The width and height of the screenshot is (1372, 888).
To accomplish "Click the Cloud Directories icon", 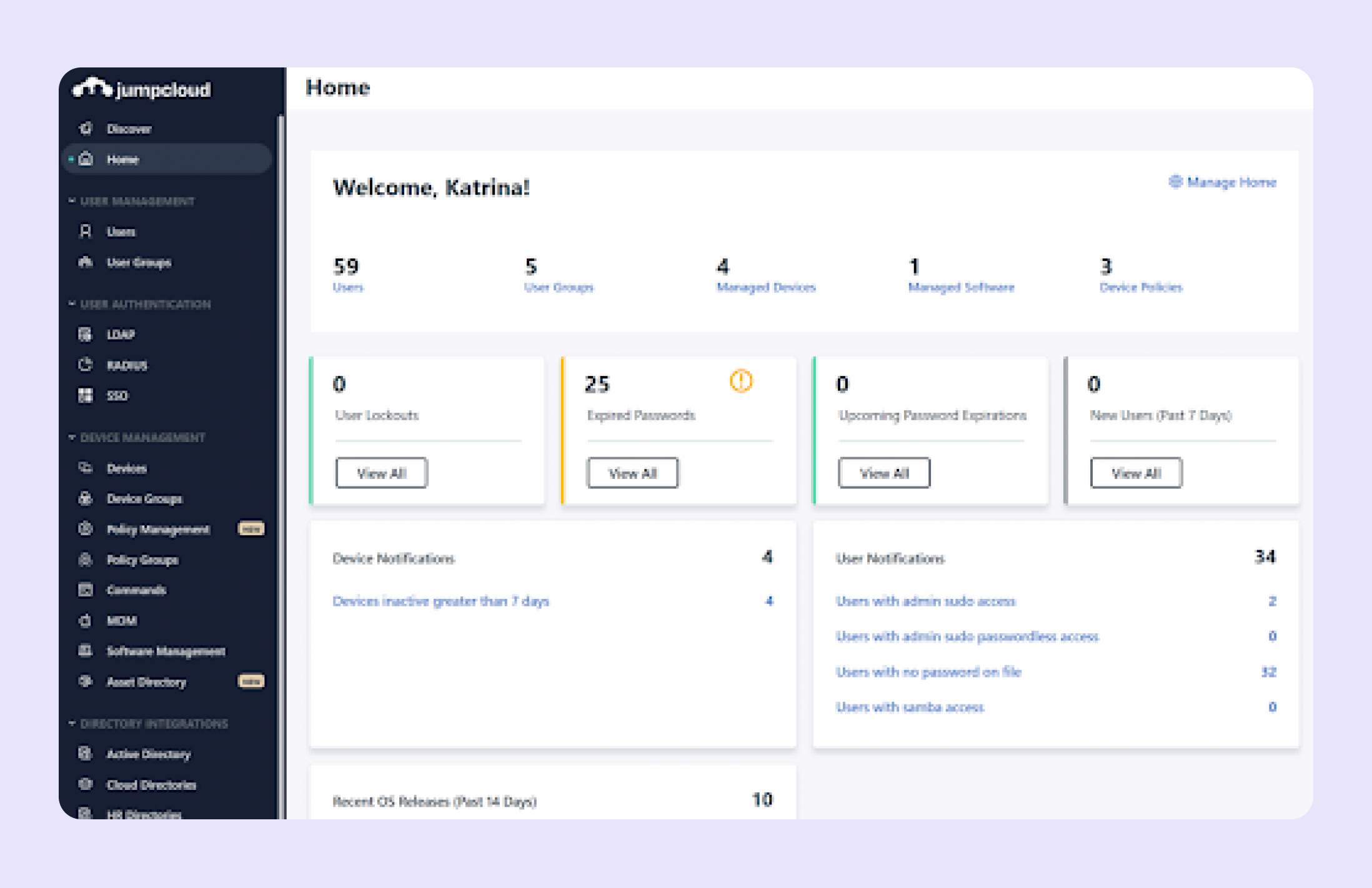I will [x=86, y=784].
